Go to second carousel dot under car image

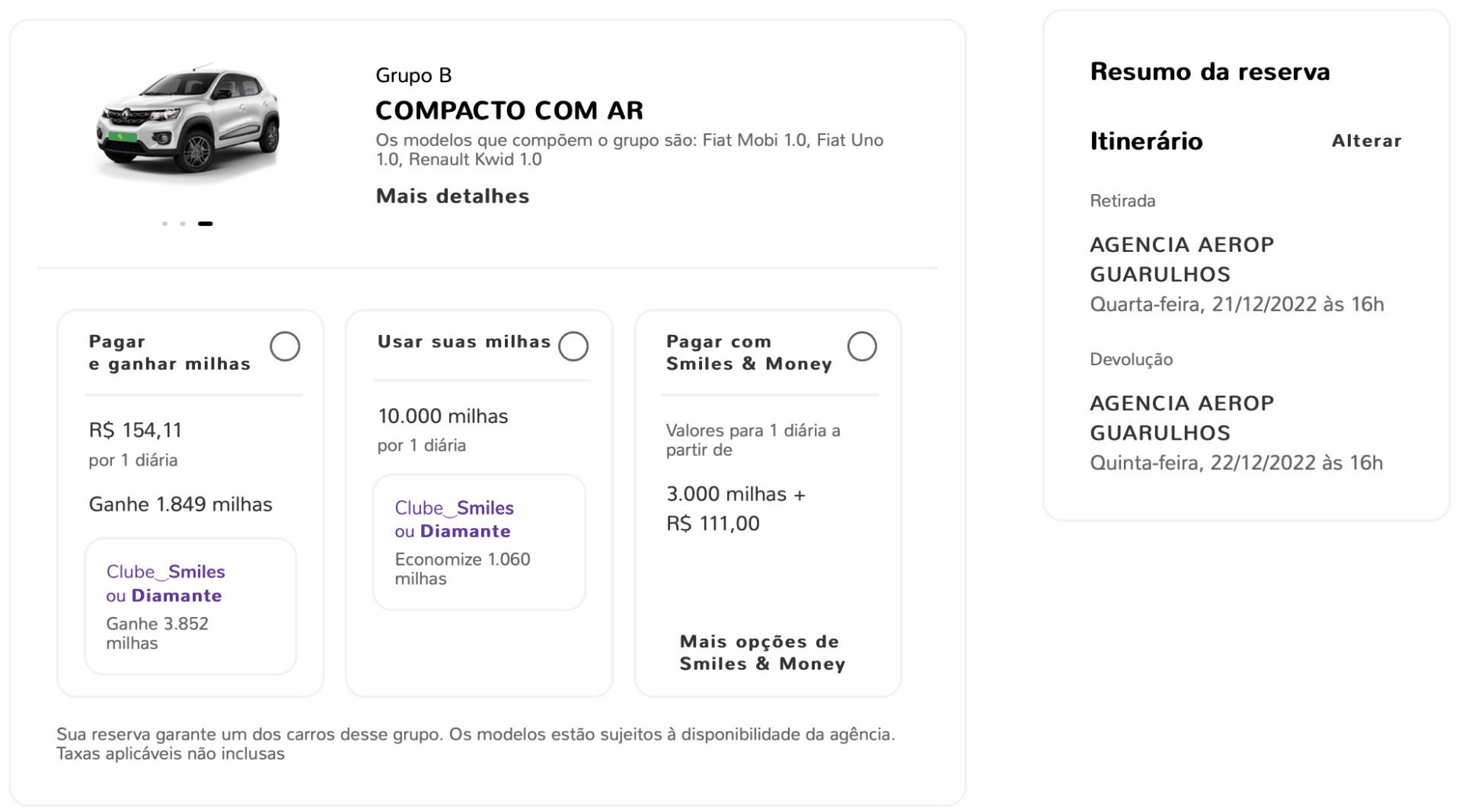183,224
